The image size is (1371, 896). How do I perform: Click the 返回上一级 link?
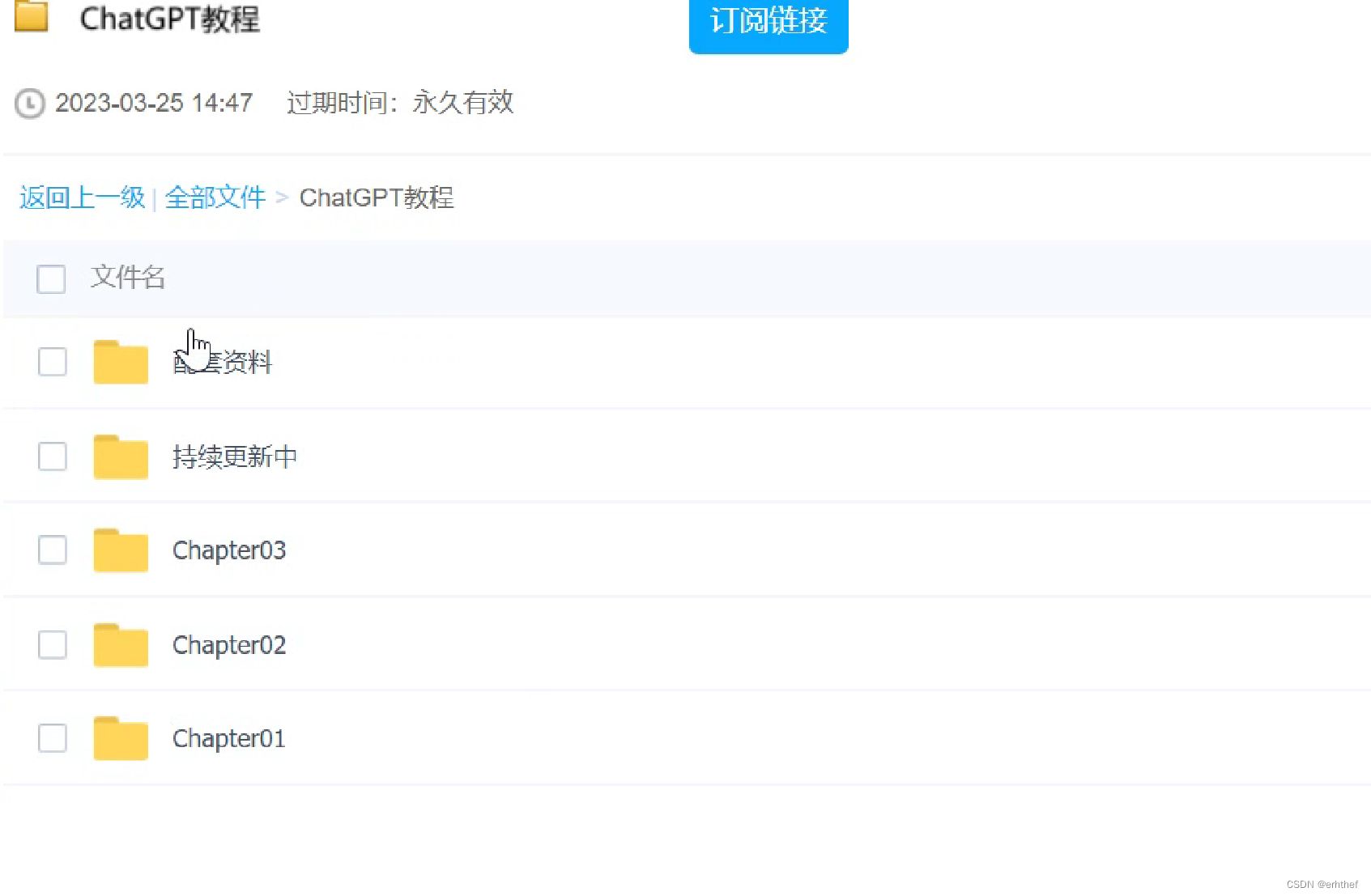click(x=79, y=197)
